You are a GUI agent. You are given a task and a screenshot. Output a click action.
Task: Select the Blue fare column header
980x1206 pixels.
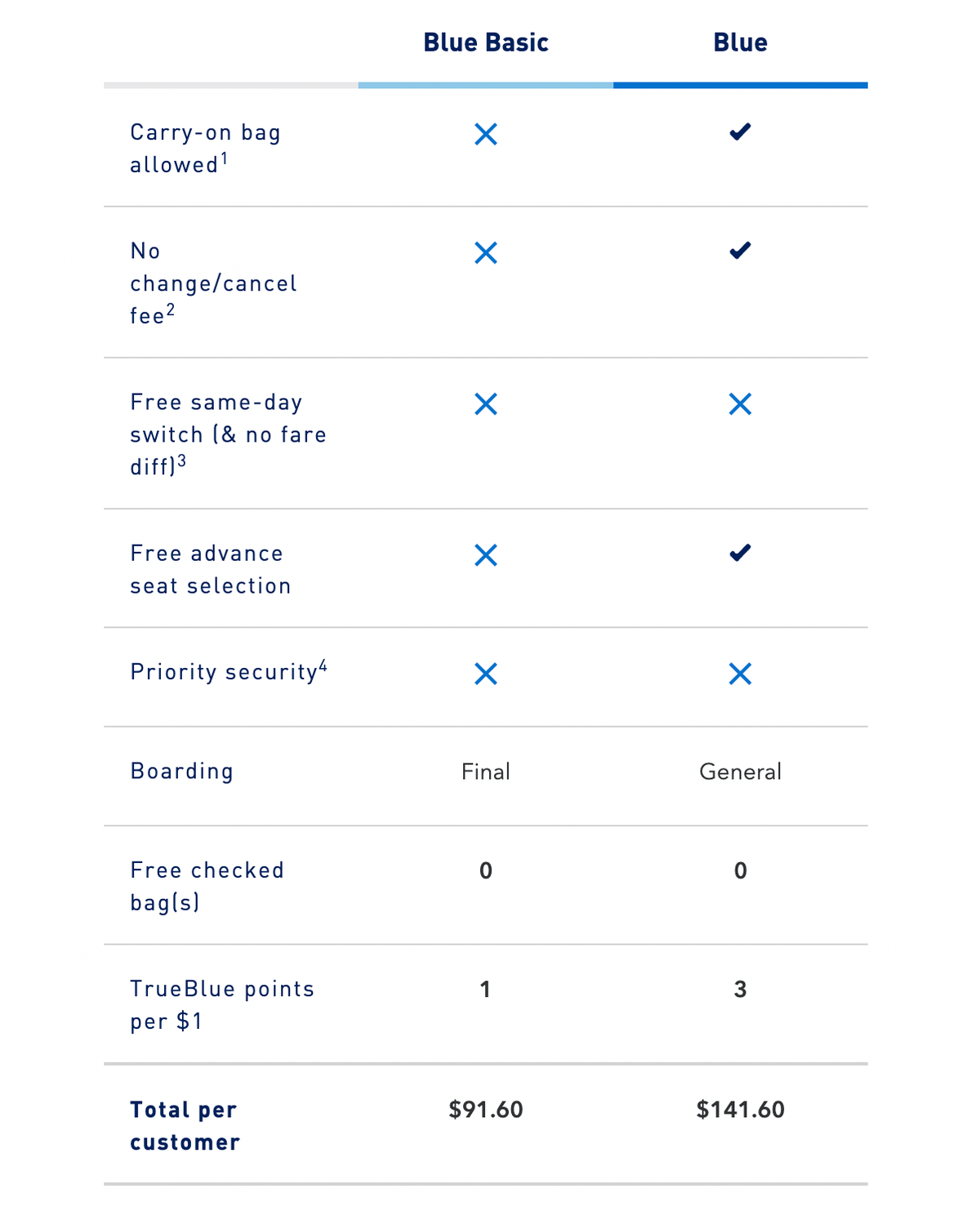pyautogui.click(x=740, y=42)
